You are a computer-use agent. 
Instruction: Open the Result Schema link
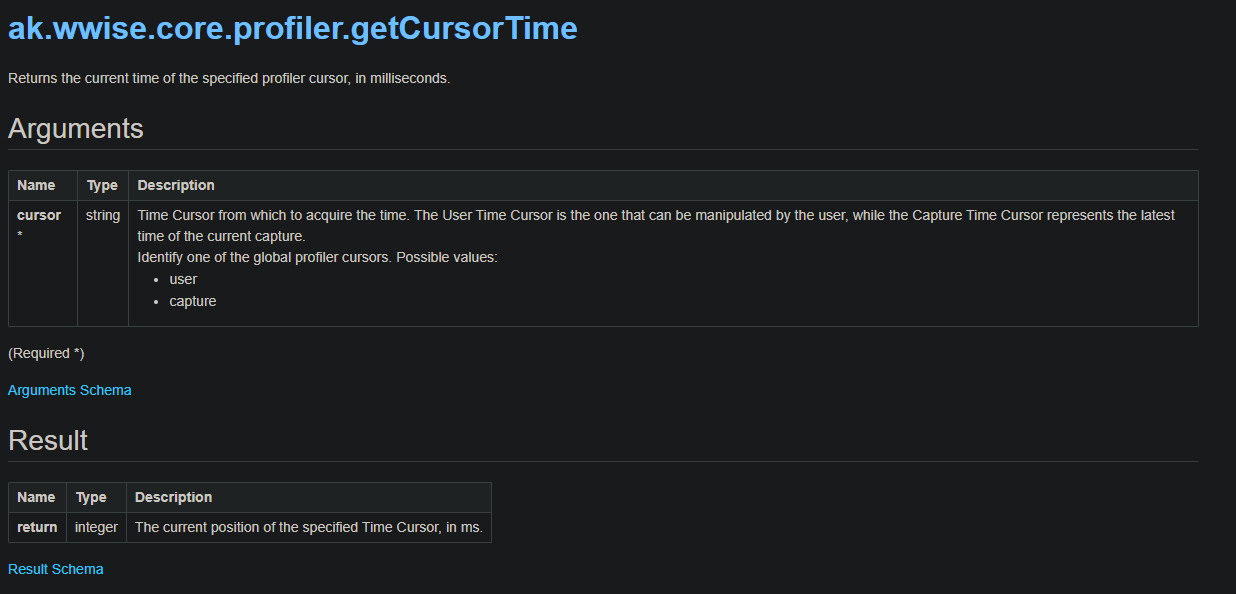tap(56, 569)
